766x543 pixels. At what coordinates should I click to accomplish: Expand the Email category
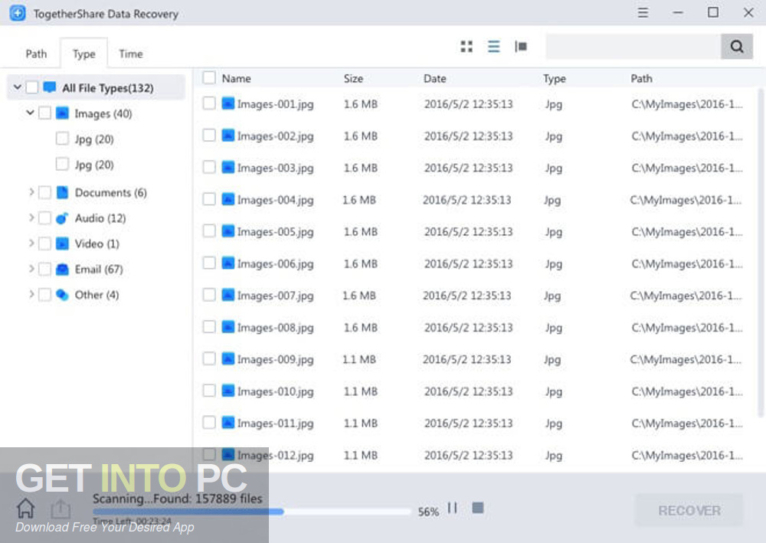[31, 269]
